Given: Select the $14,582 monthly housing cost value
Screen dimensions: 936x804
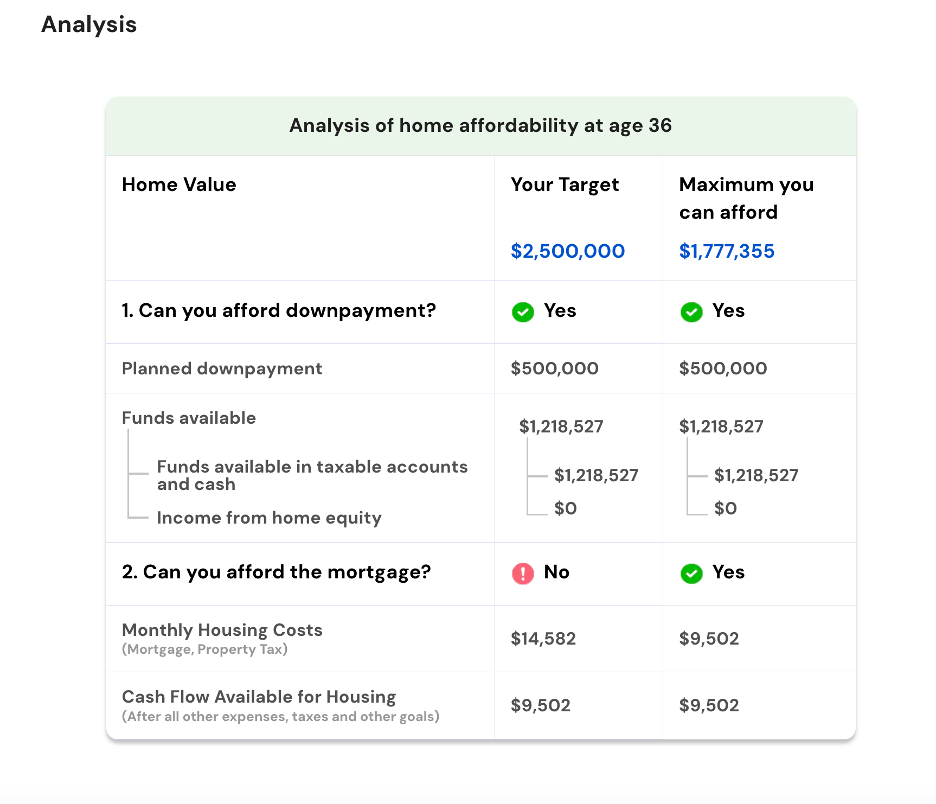Looking at the screenshot, I should point(543,639).
